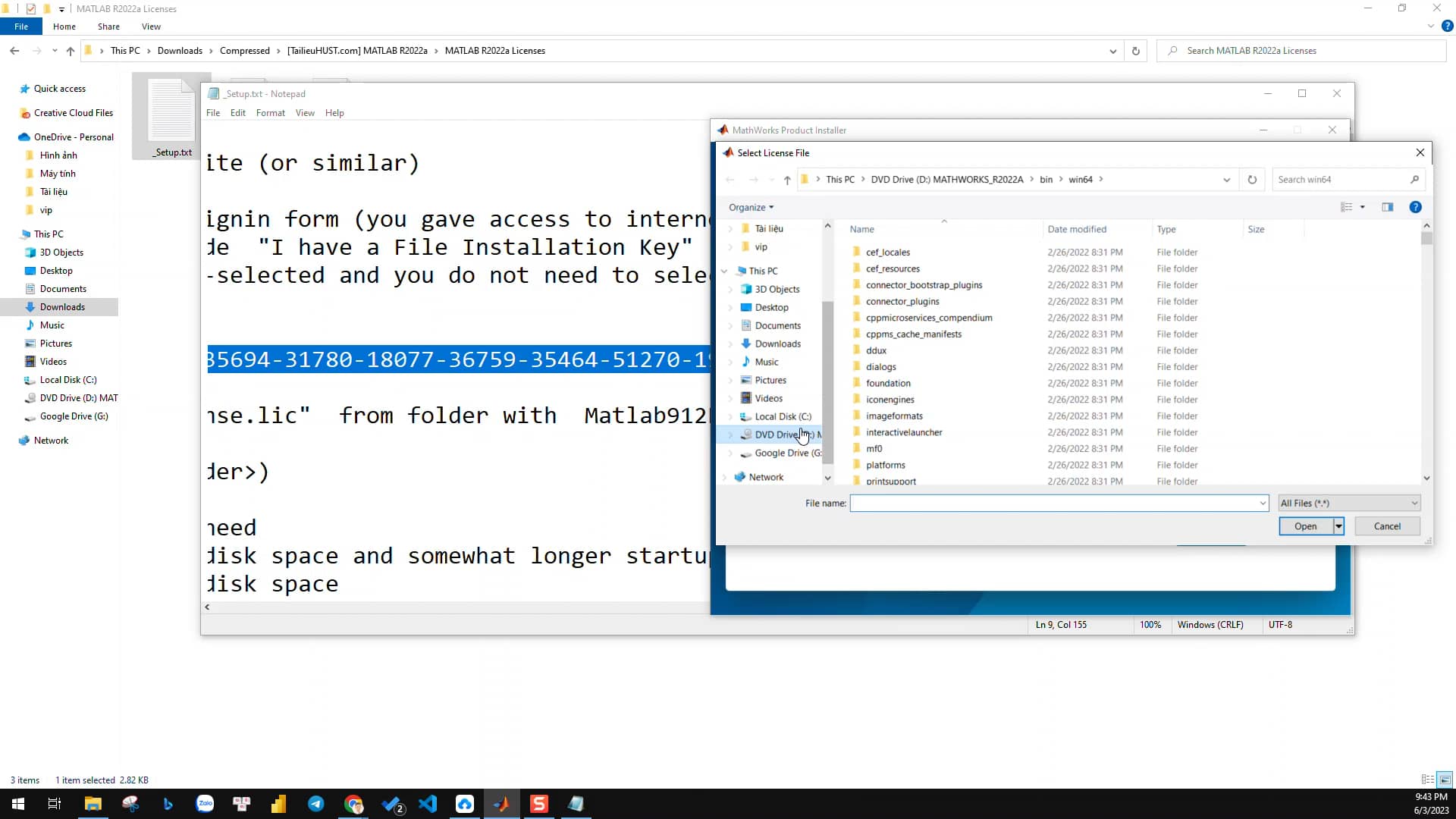Open the Organize dropdown menu
1456x819 pixels.
tap(751, 207)
